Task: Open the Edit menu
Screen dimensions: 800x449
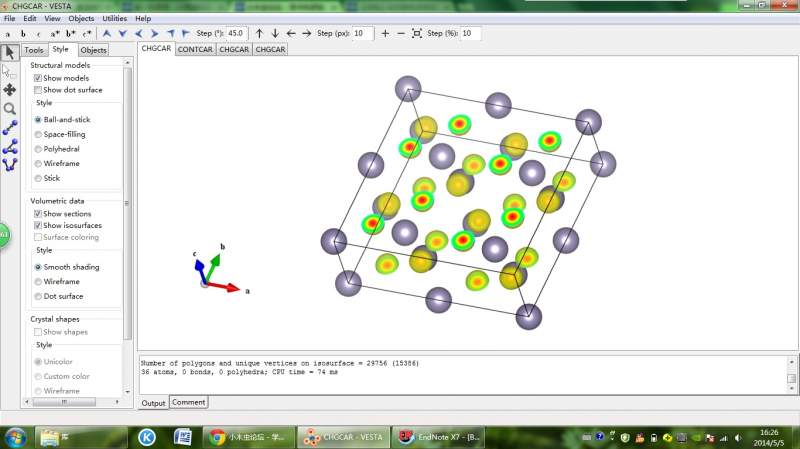Action: tap(30, 18)
